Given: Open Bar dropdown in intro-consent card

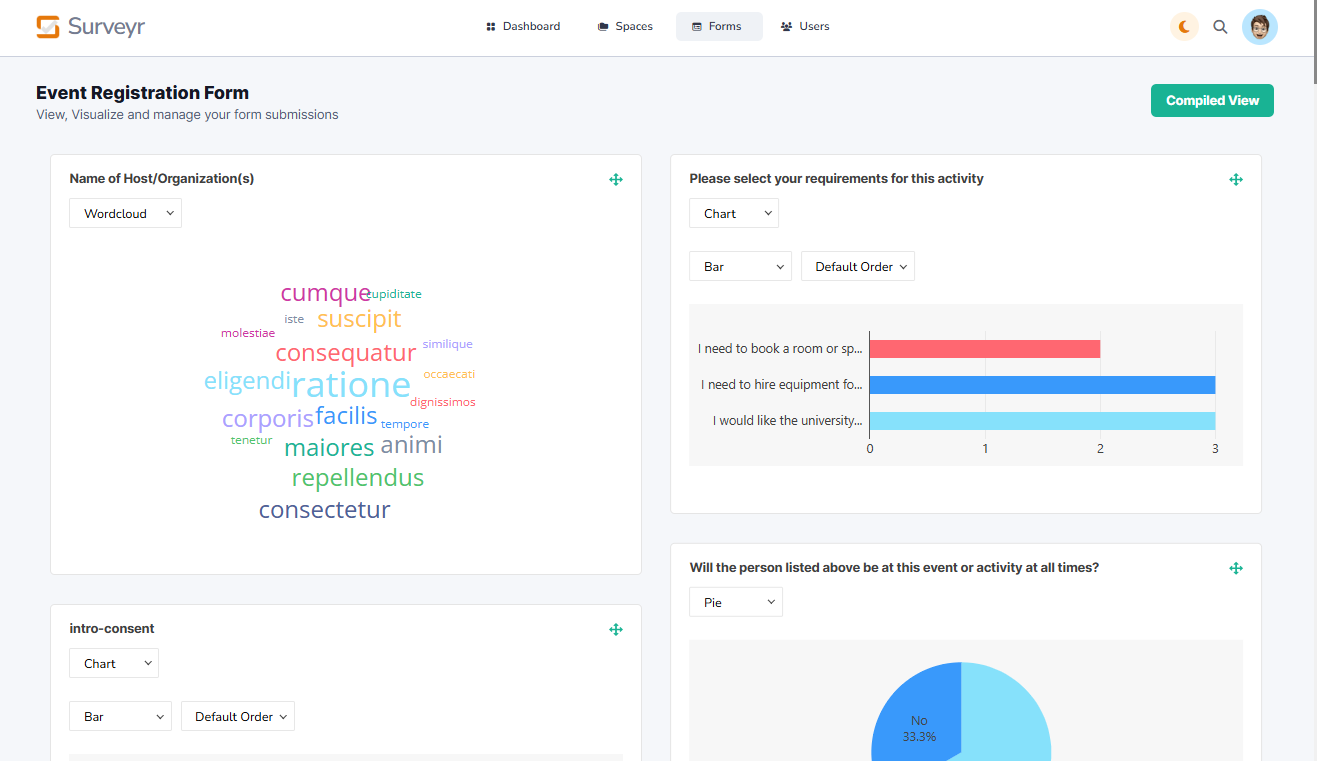Looking at the screenshot, I should [x=120, y=717].
